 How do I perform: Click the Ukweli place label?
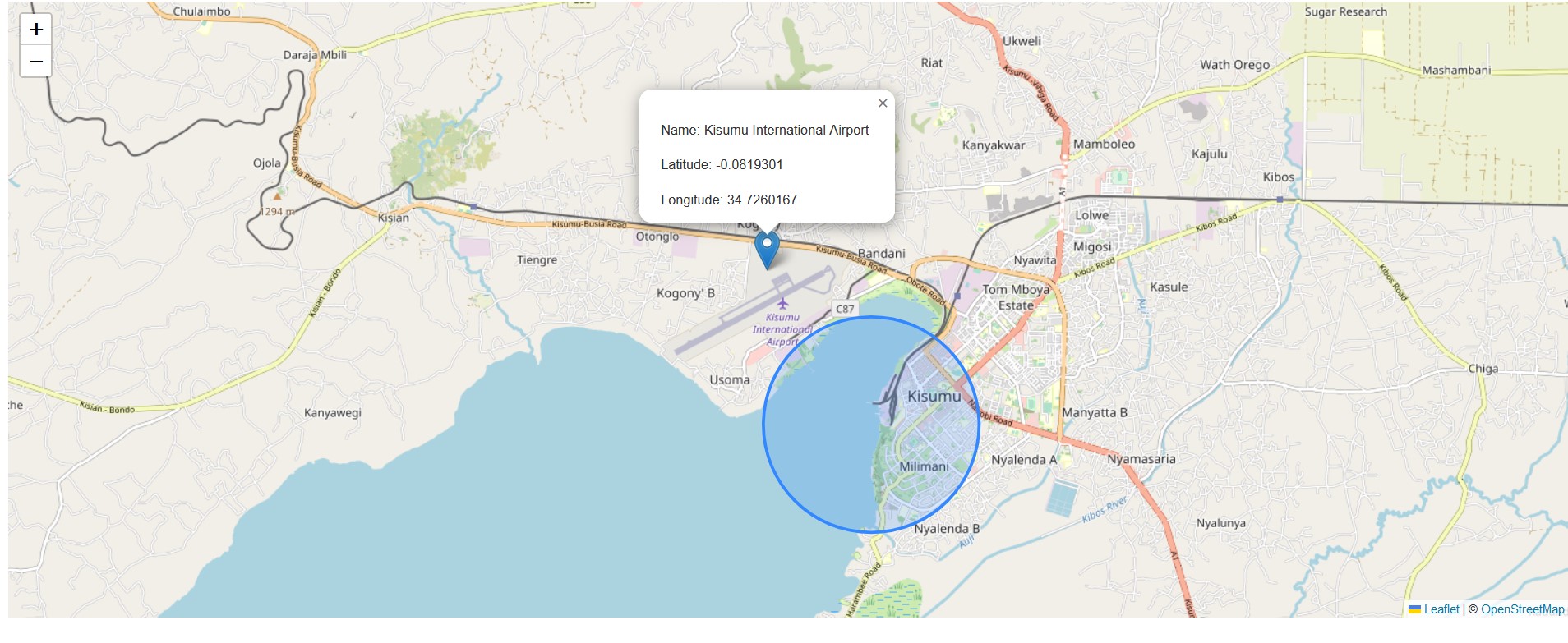[1022, 40]
